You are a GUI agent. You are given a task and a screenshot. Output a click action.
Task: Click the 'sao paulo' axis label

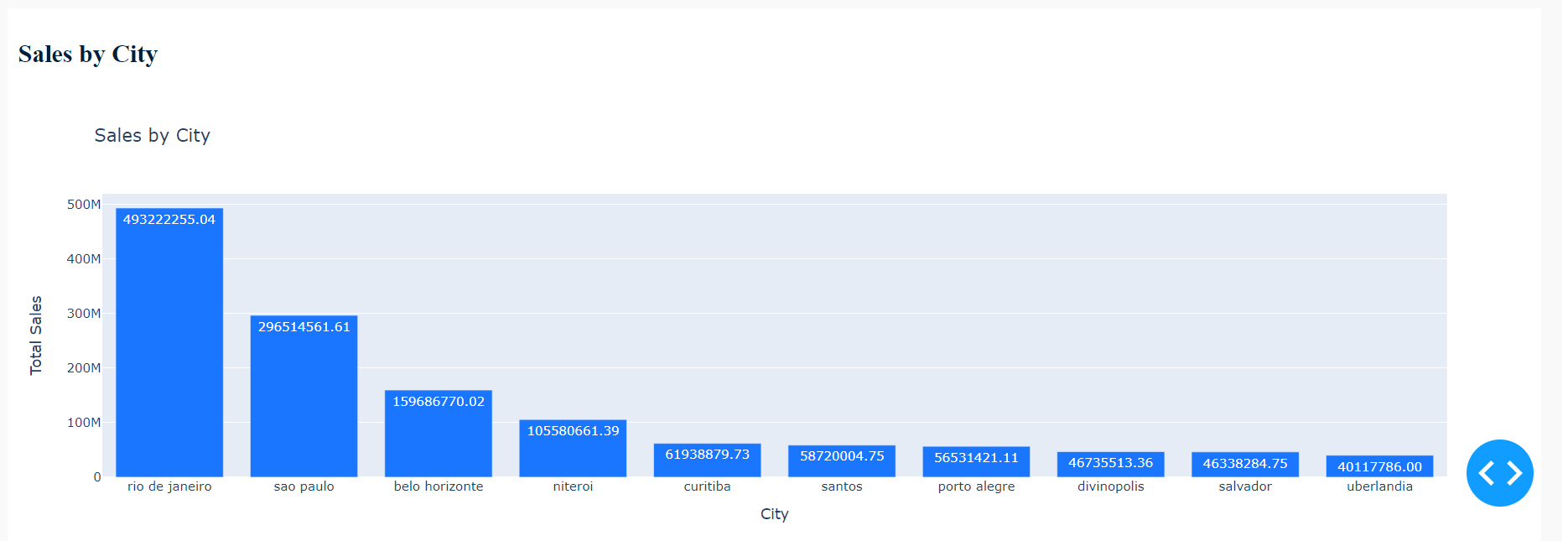click(304, 486)
